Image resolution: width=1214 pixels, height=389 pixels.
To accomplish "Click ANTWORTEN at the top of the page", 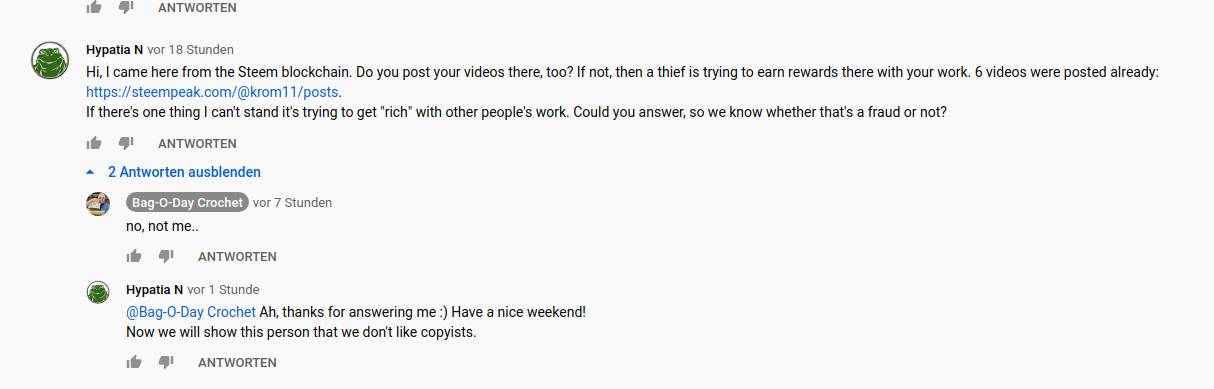I will [197, 7].
